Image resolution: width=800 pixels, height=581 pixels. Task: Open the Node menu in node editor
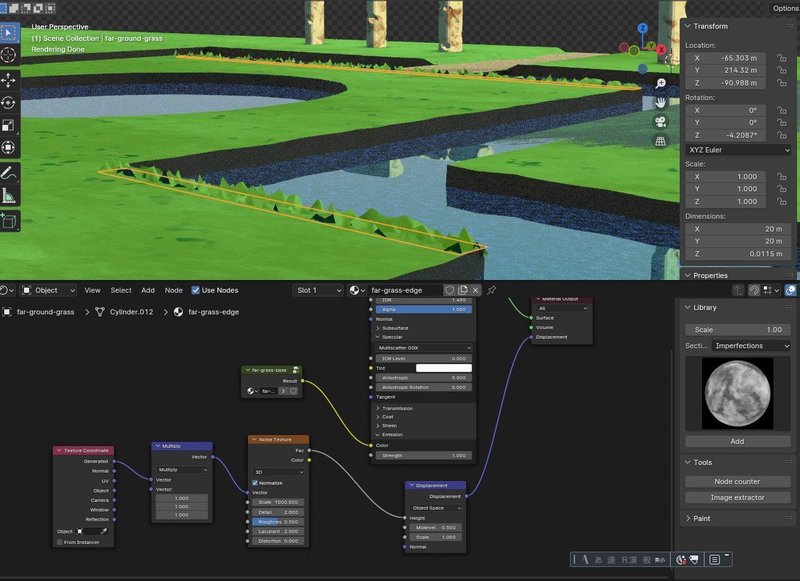coord(173,290)
